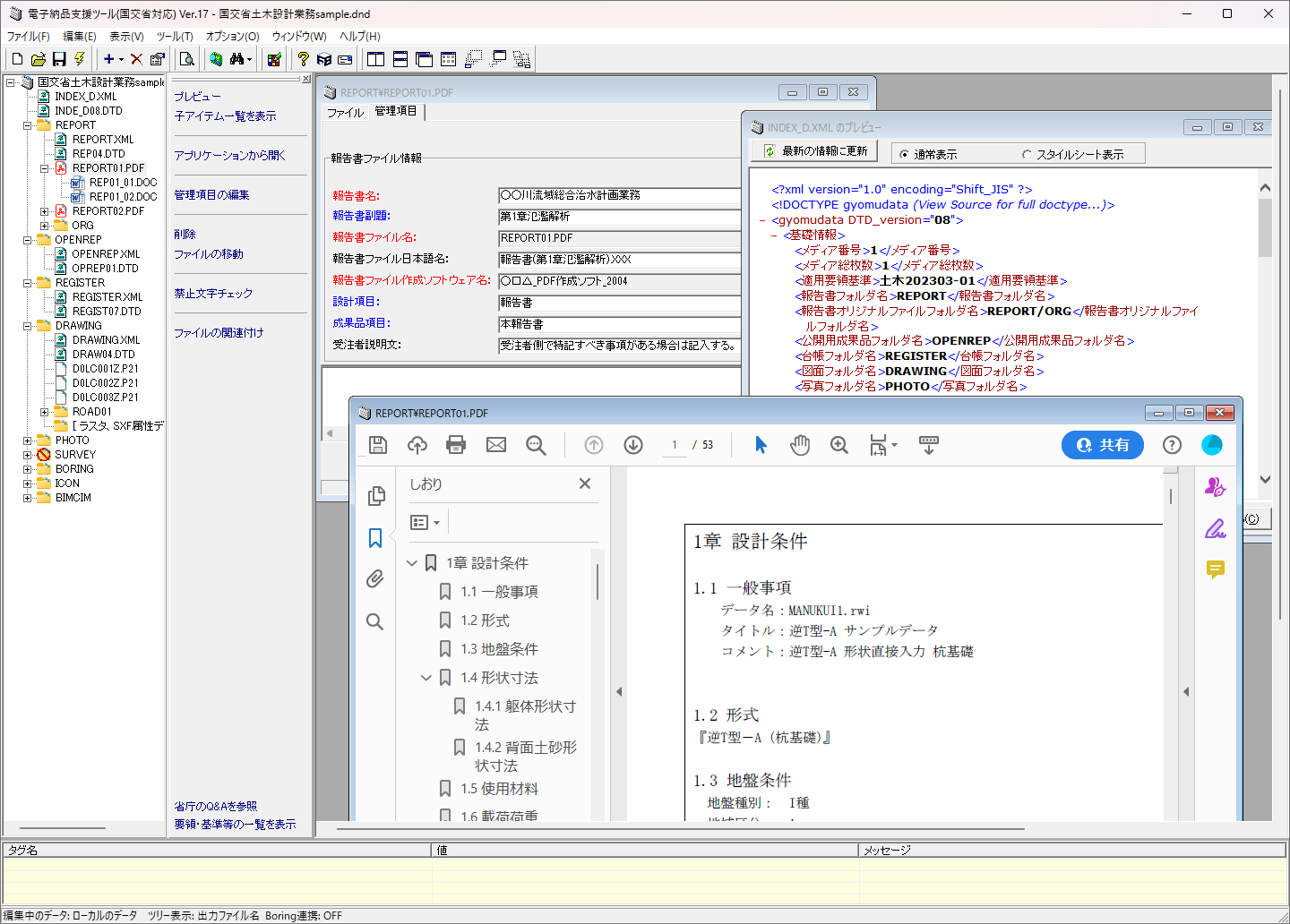The image size is (1290, 924).
Task: Open the fit page width dropdown
Action: (882, 445)
